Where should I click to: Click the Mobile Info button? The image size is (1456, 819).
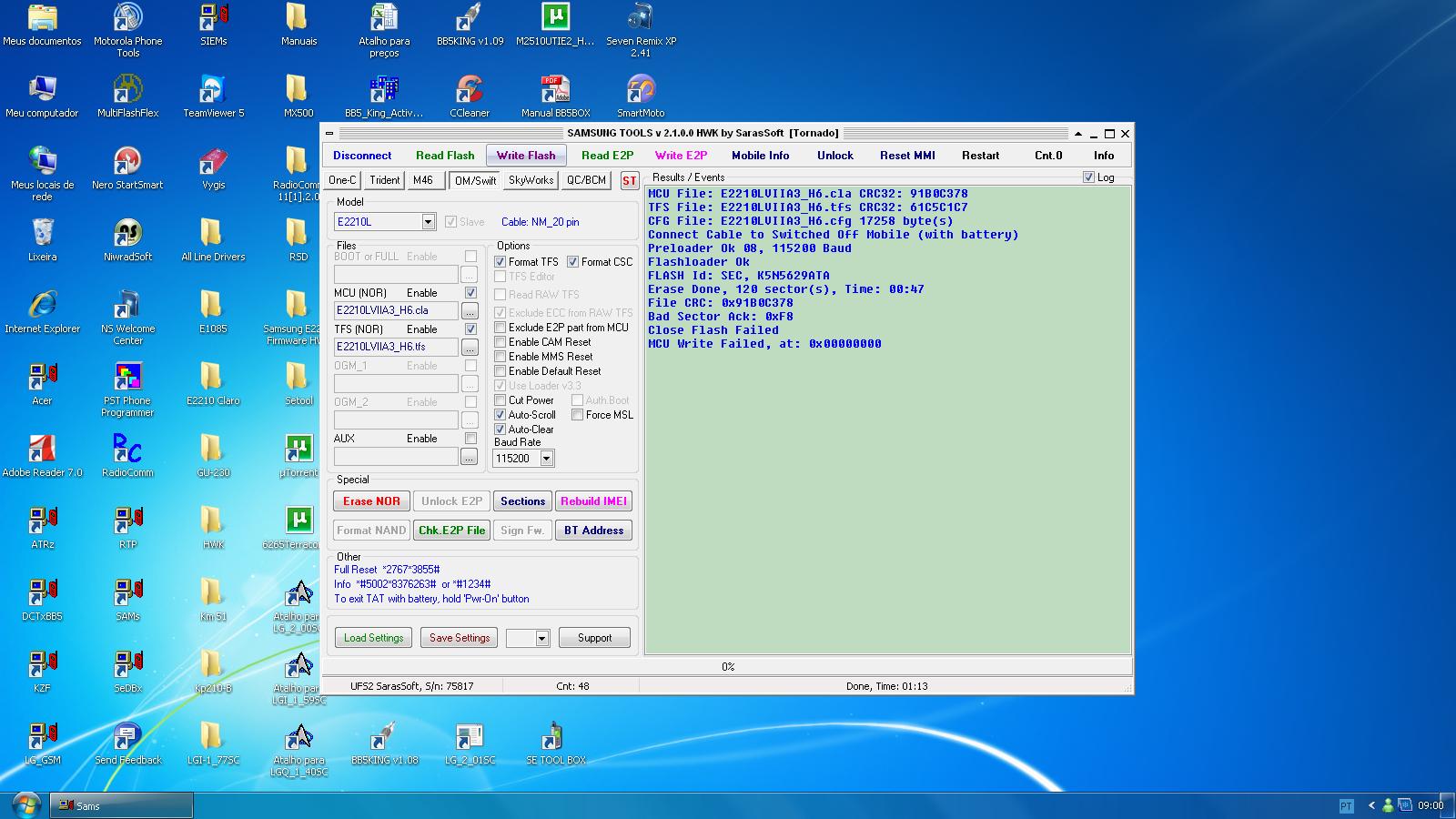pyautogui.click(x=761, y=156)
